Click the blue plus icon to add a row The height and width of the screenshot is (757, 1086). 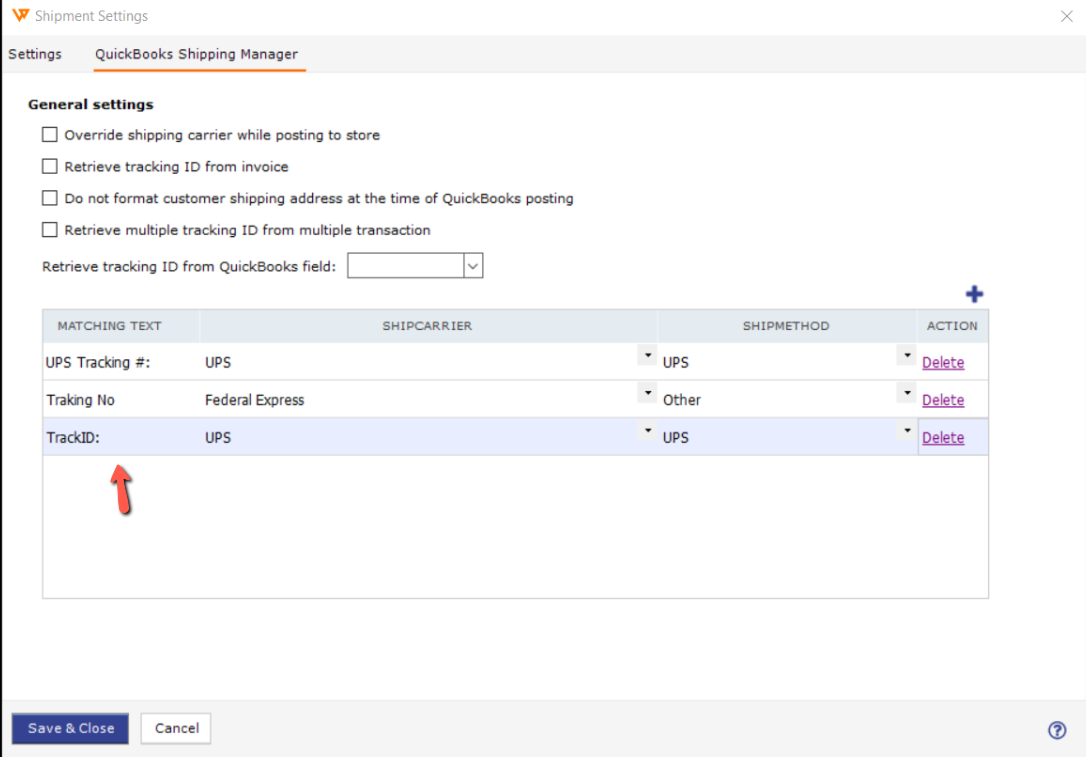pyautogui.click(x=974, y=294)
